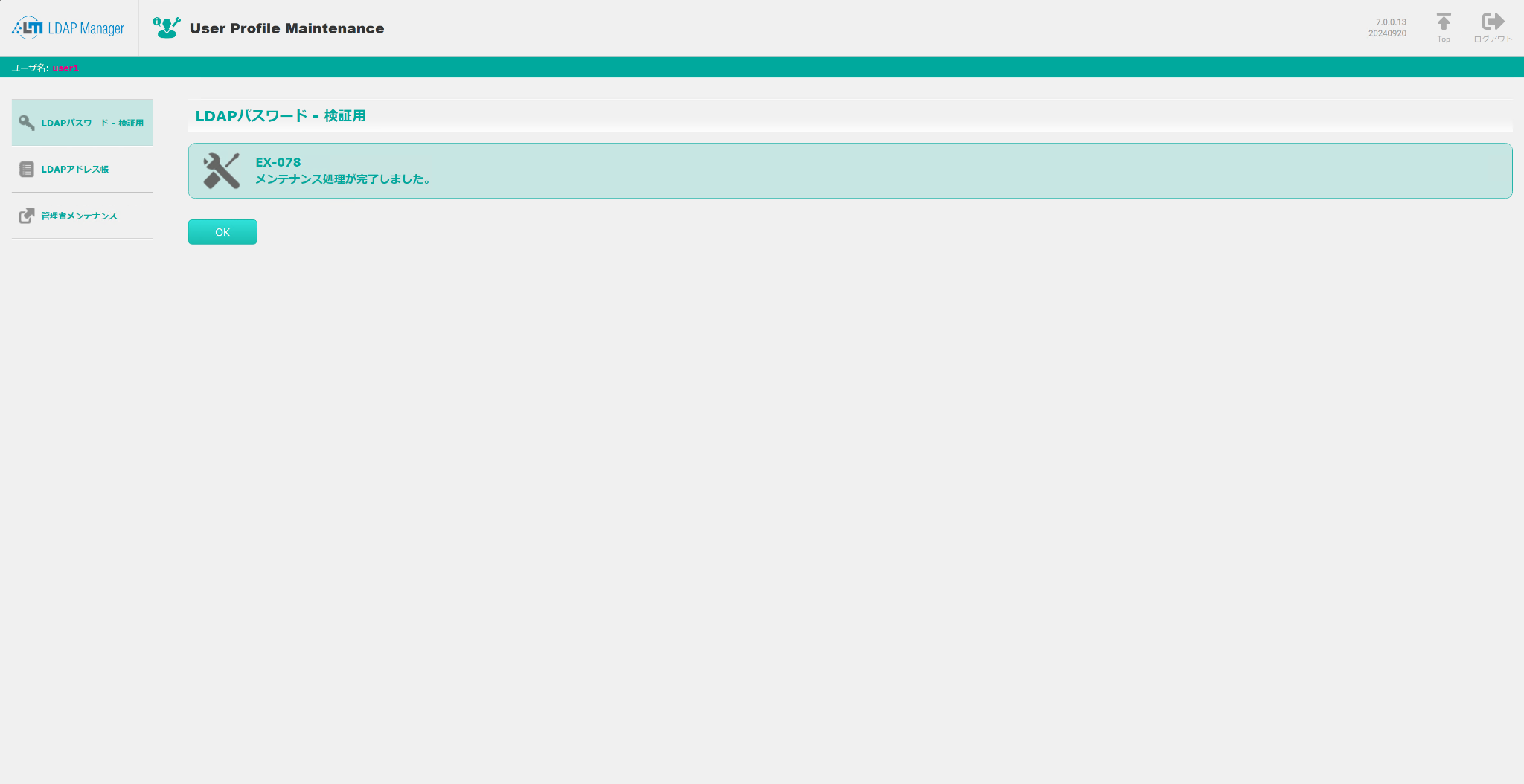Click the EX-078 message code
Screen dimensions: 1524x784
[x=278, y=162]
